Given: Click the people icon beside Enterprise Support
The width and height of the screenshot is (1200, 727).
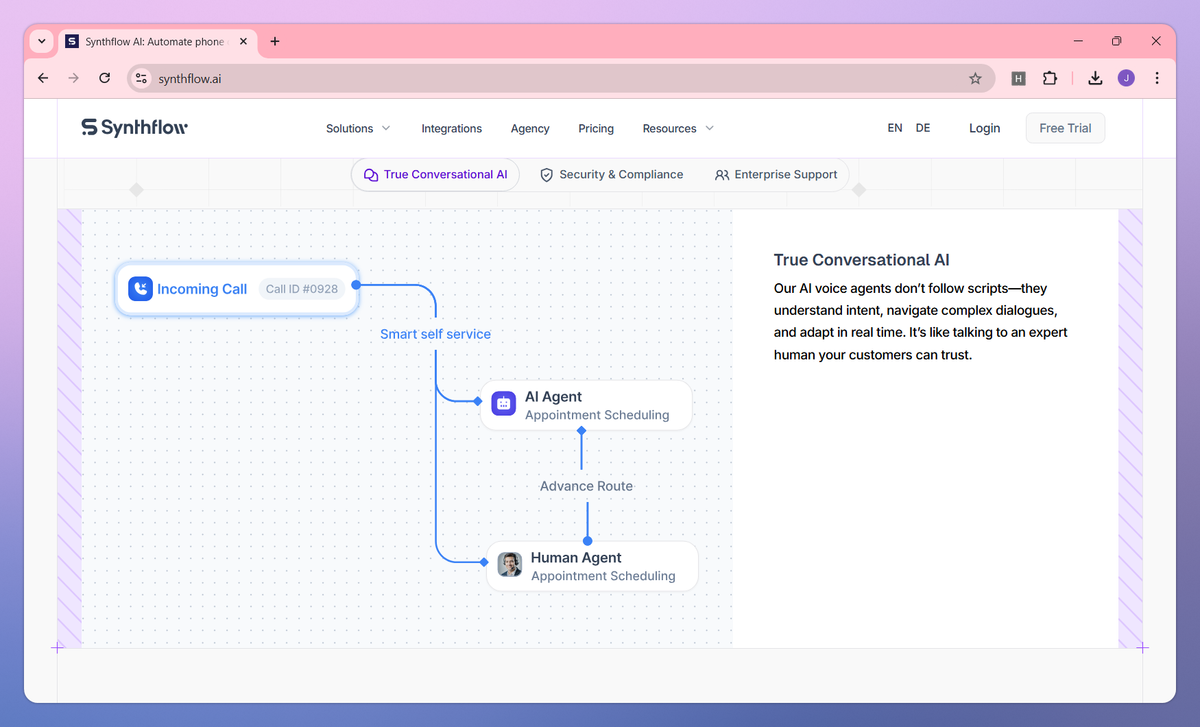Looking at the screenshot, I should pyautogui.click(x=720, y=174).
